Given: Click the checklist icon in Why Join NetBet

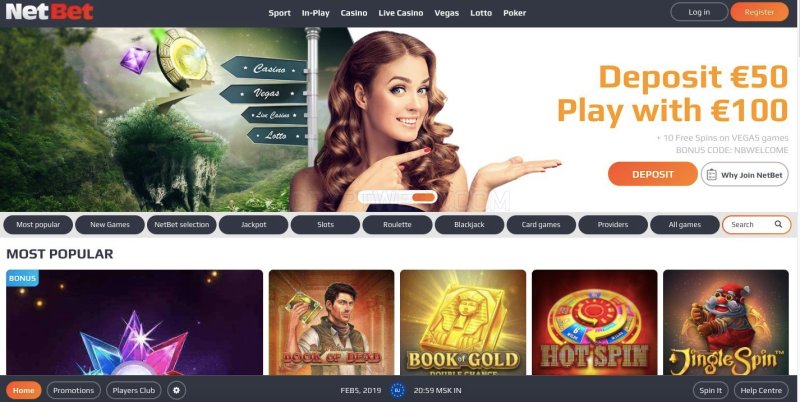Looking at the screenshot, I should (x=711, y=174).
